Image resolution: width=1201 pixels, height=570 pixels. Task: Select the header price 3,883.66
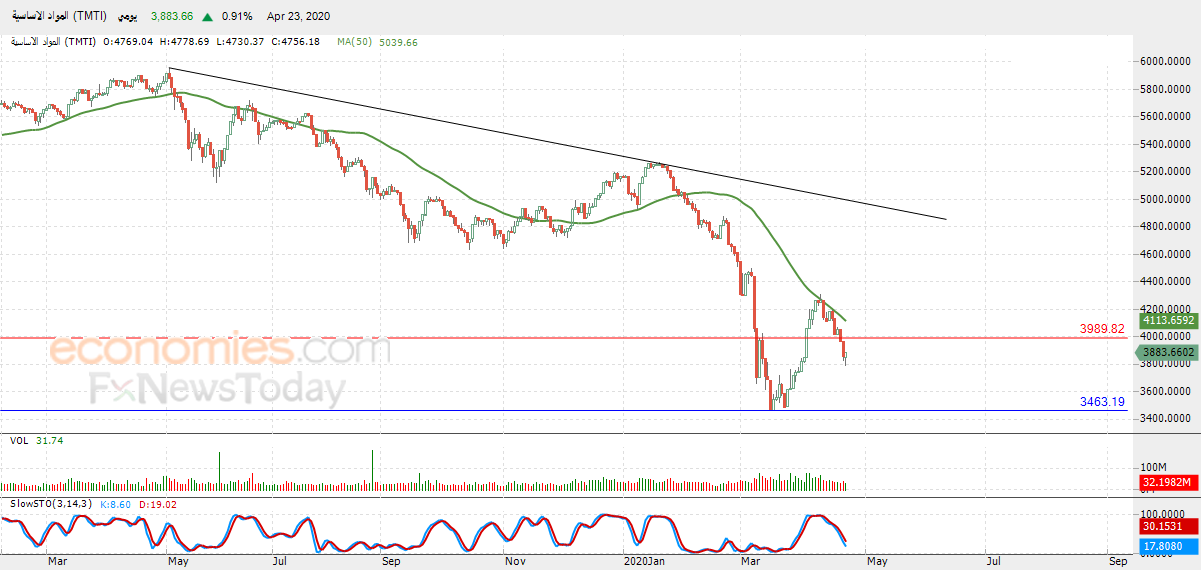click(173, 17)
